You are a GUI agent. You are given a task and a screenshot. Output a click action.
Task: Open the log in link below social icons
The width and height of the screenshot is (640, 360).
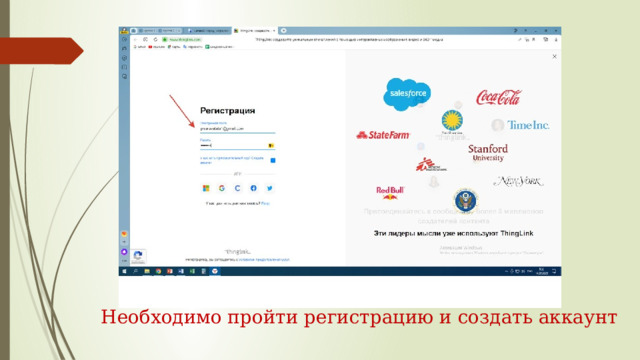(x=266, y=203)
